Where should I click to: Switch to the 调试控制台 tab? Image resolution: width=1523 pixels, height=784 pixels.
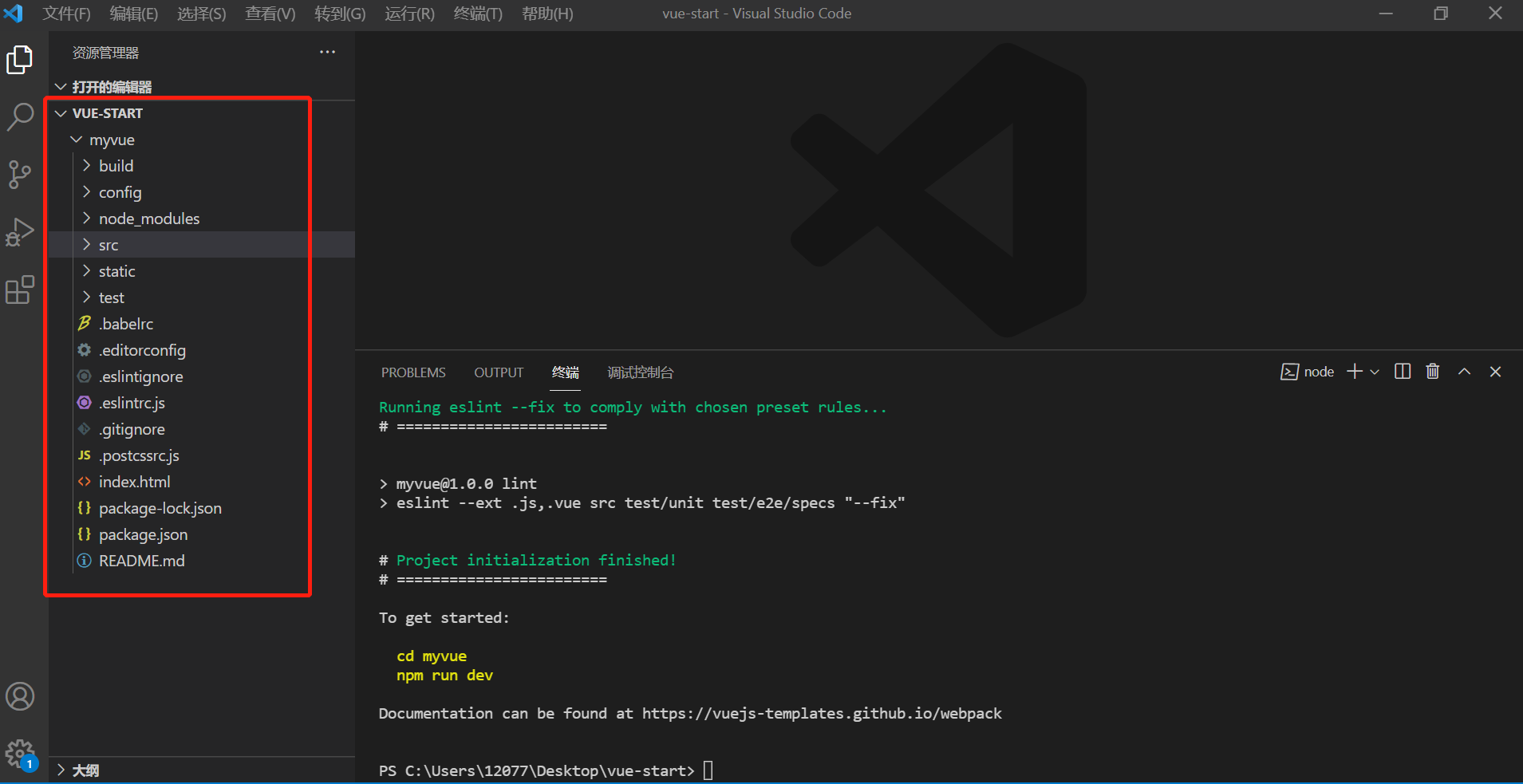click(x=639, y=372)
